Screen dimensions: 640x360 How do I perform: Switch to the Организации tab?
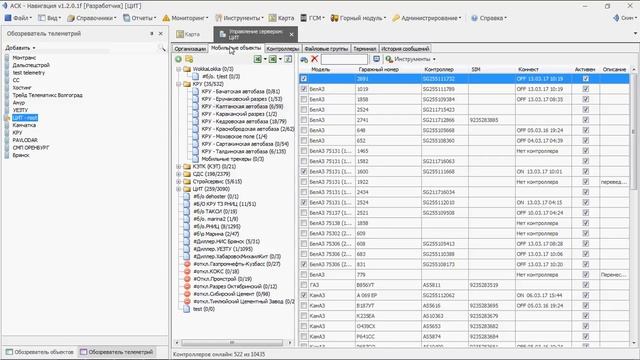pyautogui.click(x=190, y=49)
